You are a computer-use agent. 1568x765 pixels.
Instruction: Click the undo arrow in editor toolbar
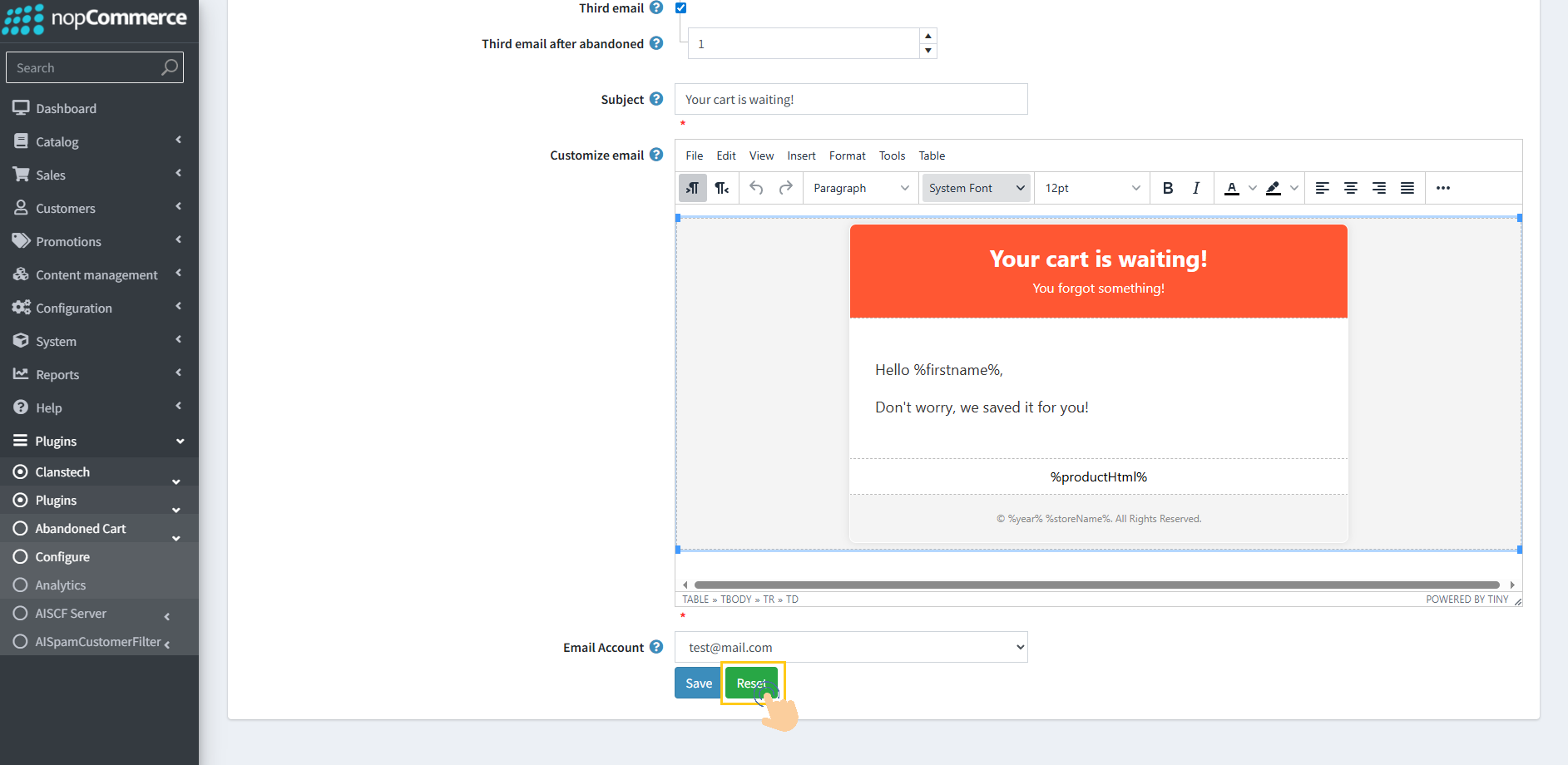click(x=756, y=188)
